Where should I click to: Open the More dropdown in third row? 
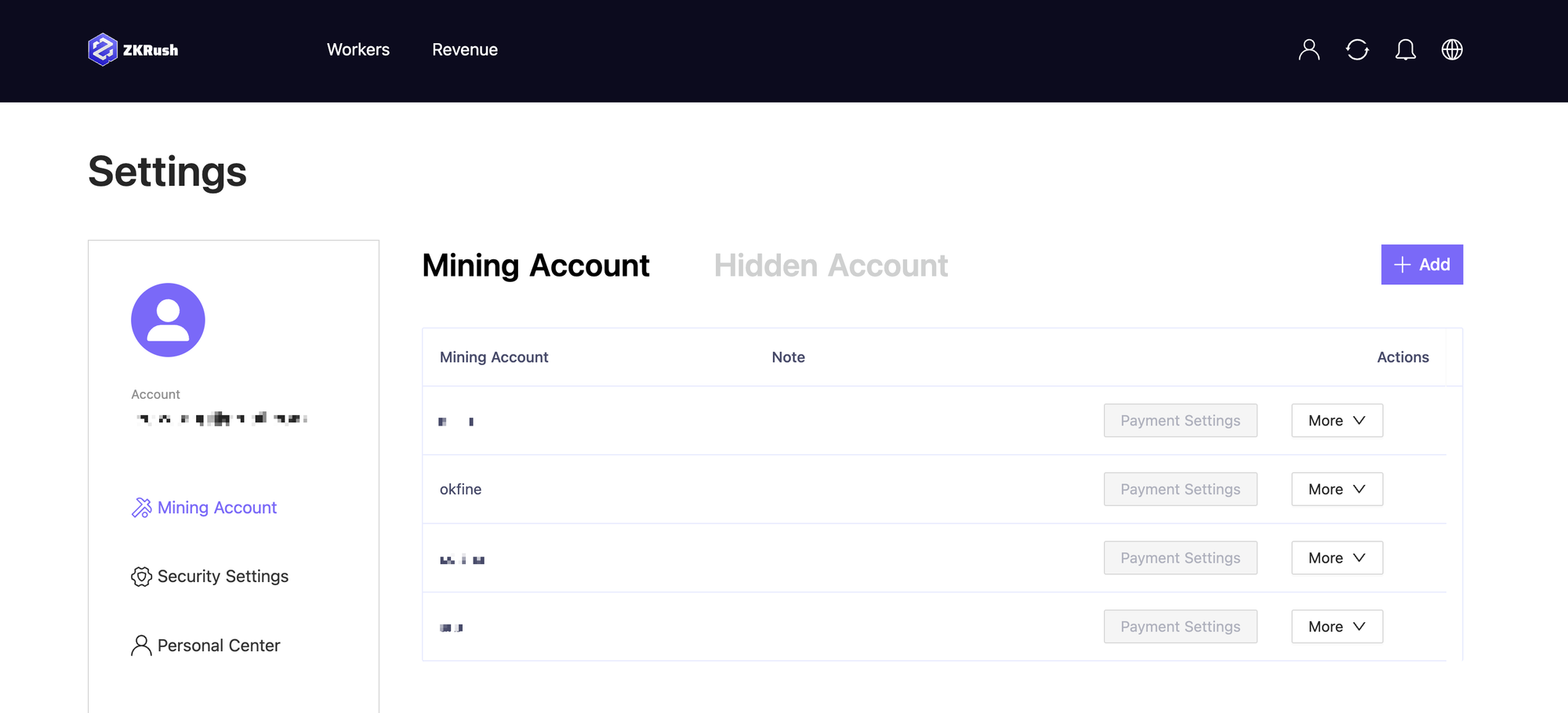coord(1337,558)
